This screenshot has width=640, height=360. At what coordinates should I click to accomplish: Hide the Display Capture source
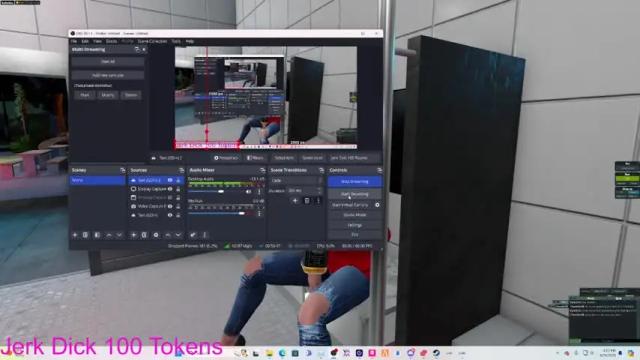click(x=170, y=189)
